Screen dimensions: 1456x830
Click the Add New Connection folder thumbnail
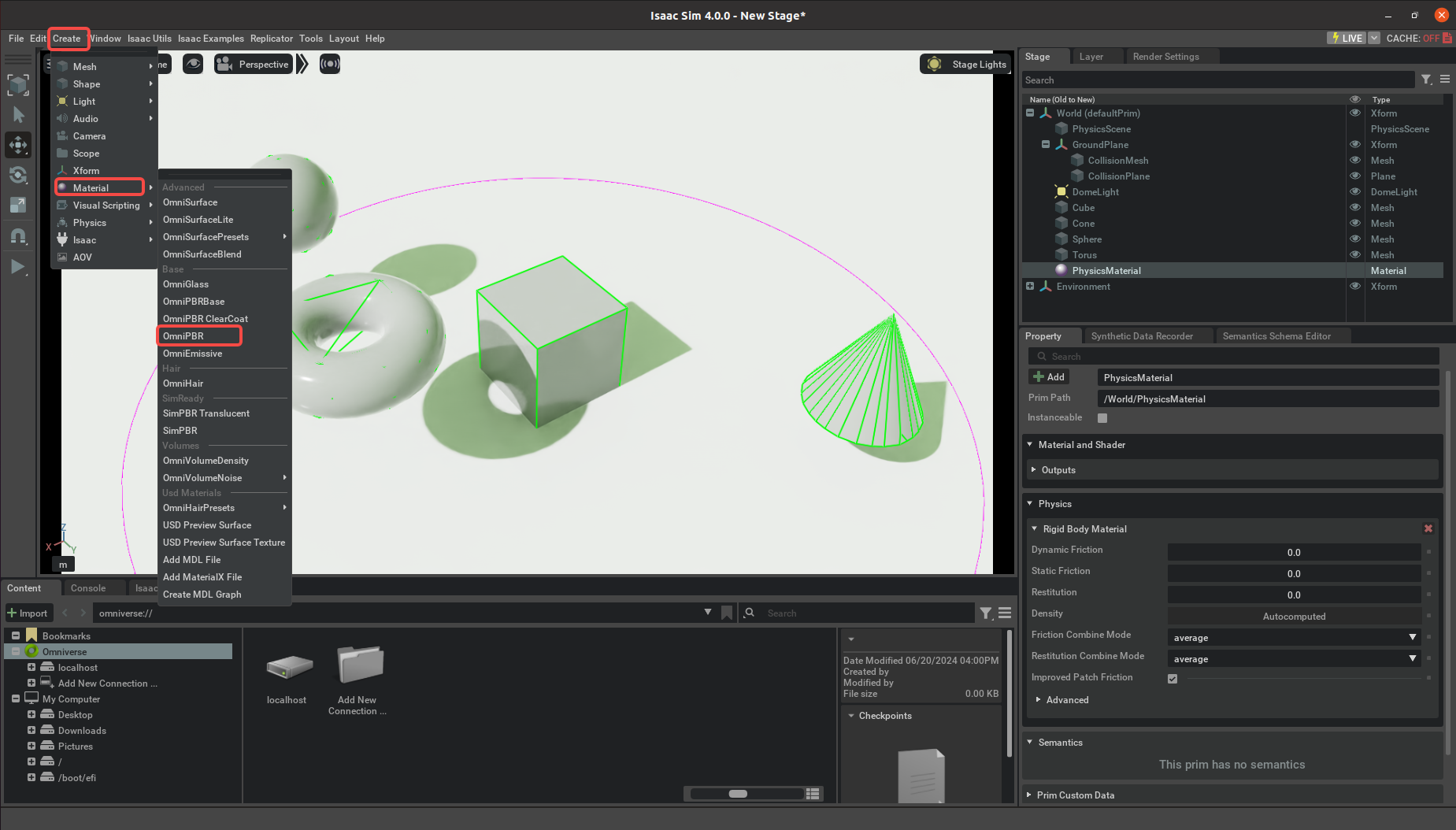coord(359,666)
